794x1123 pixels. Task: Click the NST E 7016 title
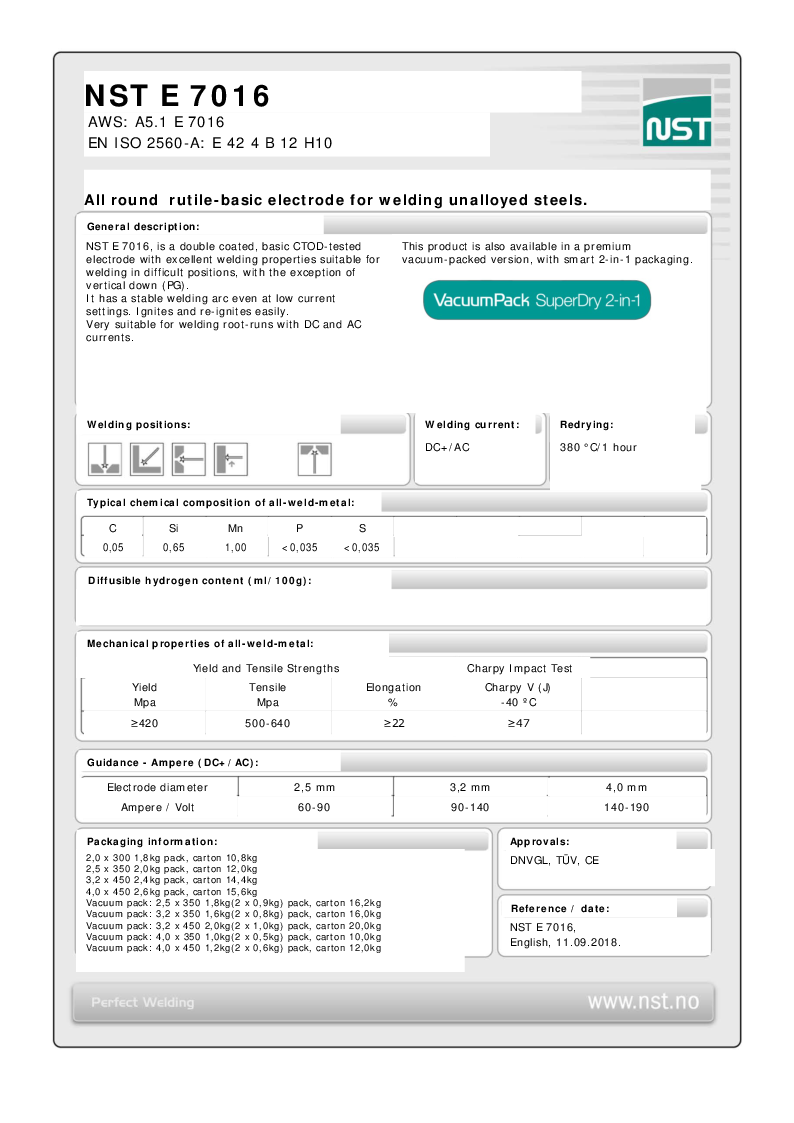(x=178, y=96)
